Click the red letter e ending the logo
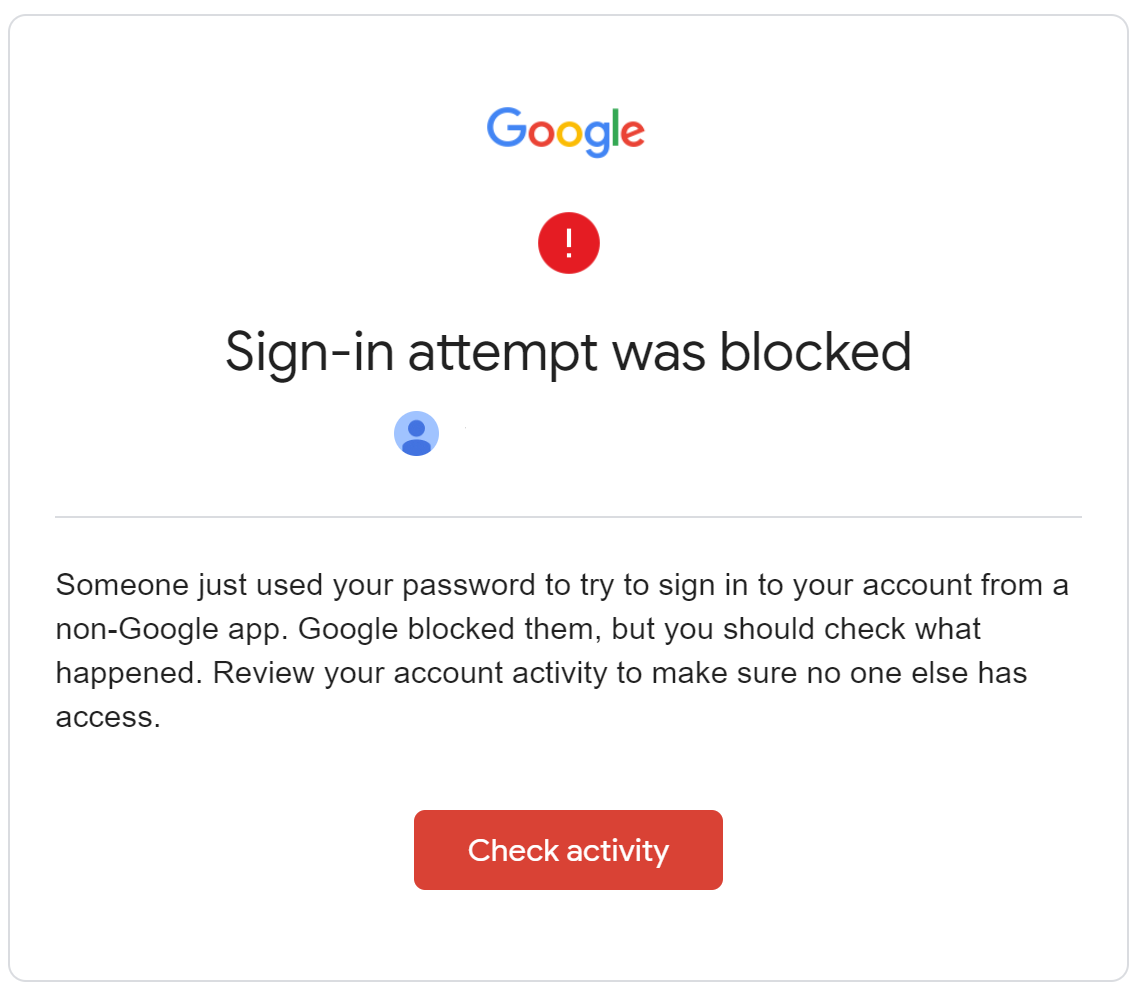The height and width of the screenshot is (987, 1147). pyautogui.click(x=633, y=133)
